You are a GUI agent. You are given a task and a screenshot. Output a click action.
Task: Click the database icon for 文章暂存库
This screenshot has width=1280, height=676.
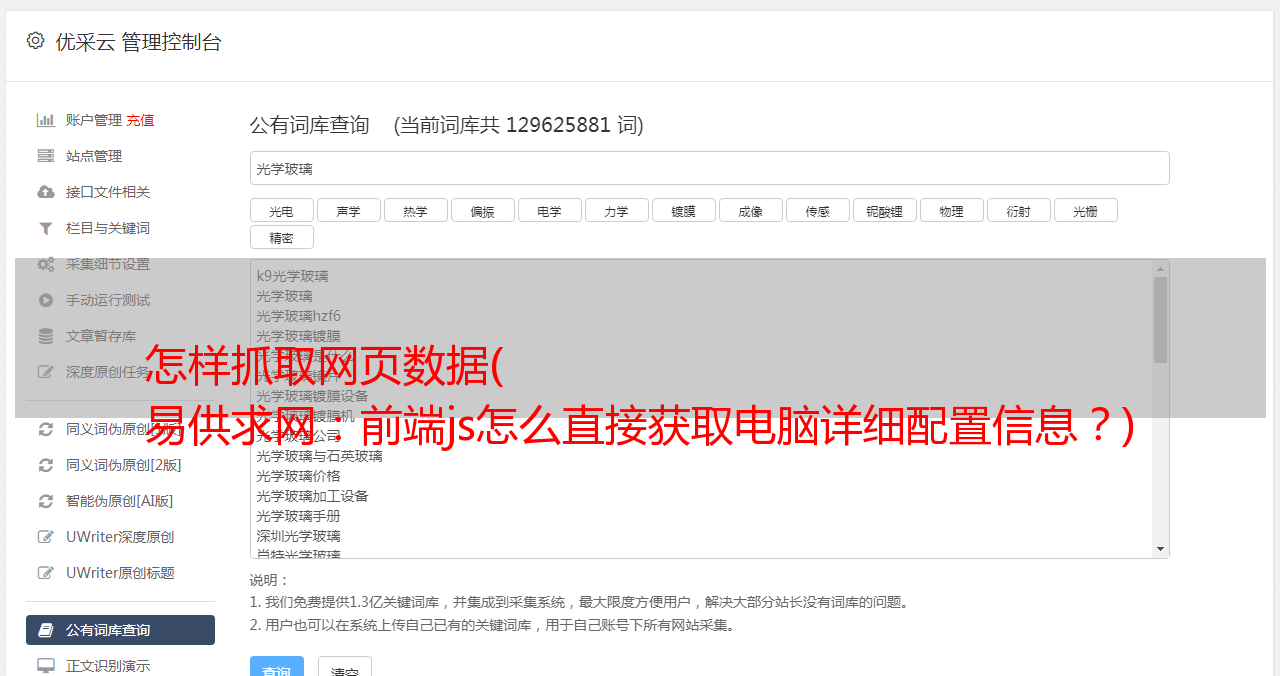click(45, 336)
